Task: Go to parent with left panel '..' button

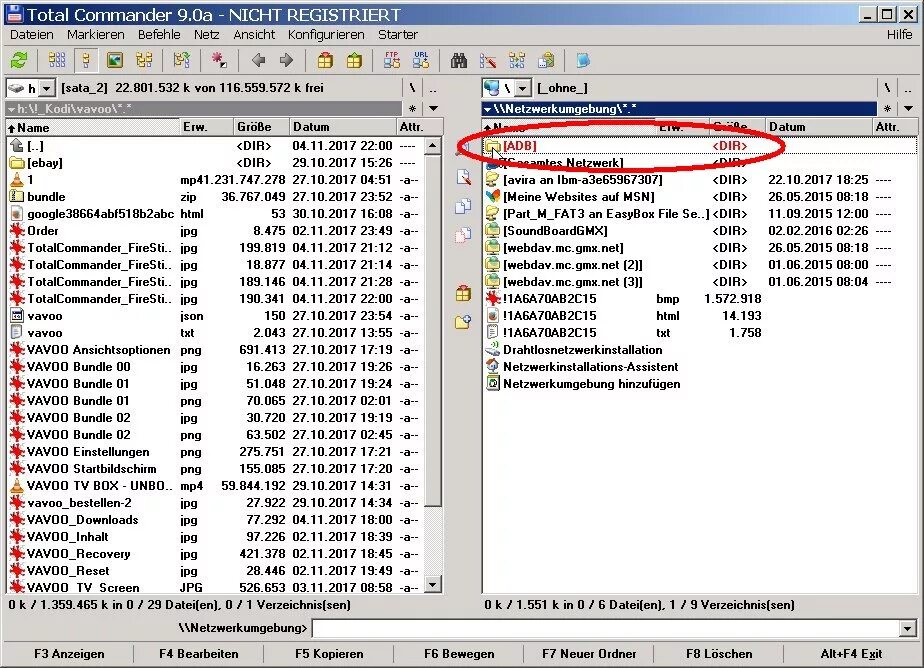Action: (434, 88)
